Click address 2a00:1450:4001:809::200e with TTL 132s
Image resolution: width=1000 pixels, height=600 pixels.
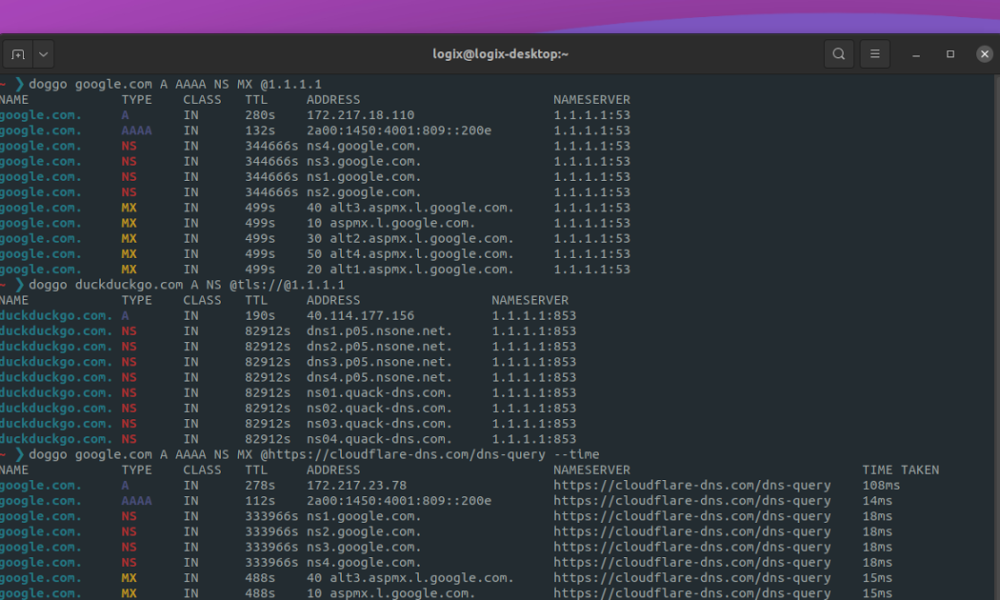(399, 131)
